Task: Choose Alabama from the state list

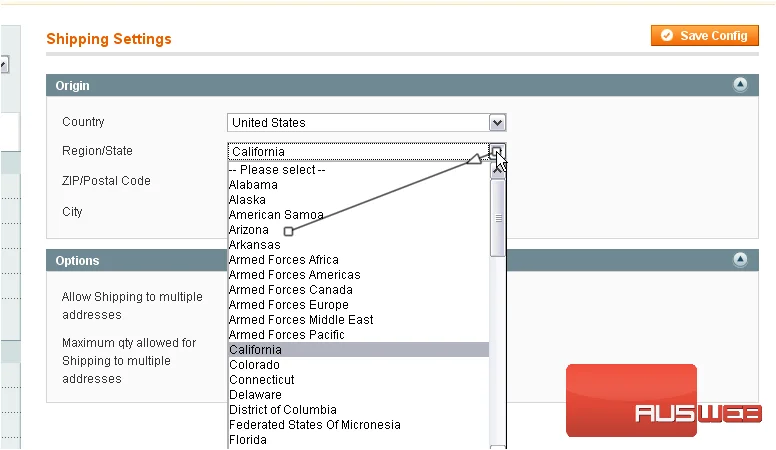Action: pos(358,185)
